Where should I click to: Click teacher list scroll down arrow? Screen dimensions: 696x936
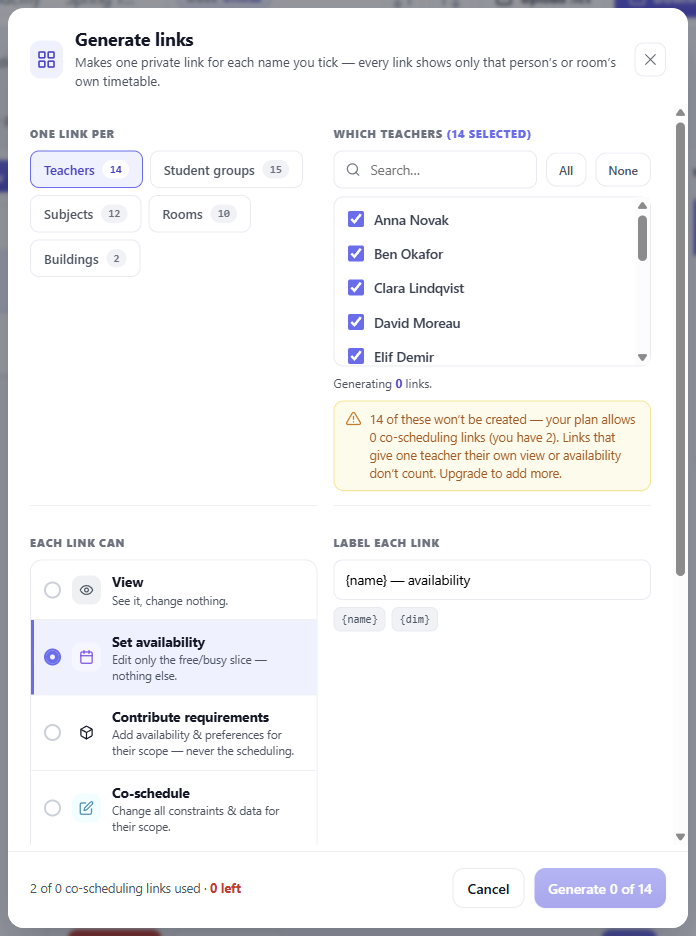tap(642, 358)
